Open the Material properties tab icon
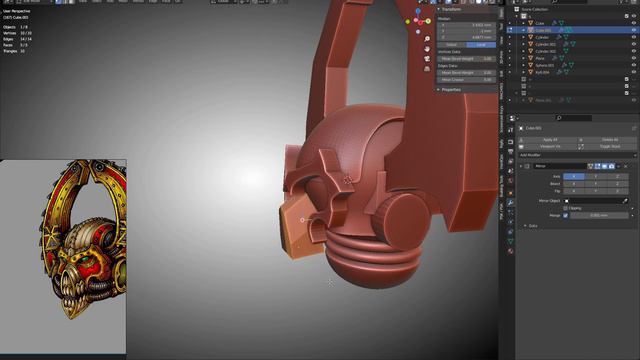 [511, 251]
